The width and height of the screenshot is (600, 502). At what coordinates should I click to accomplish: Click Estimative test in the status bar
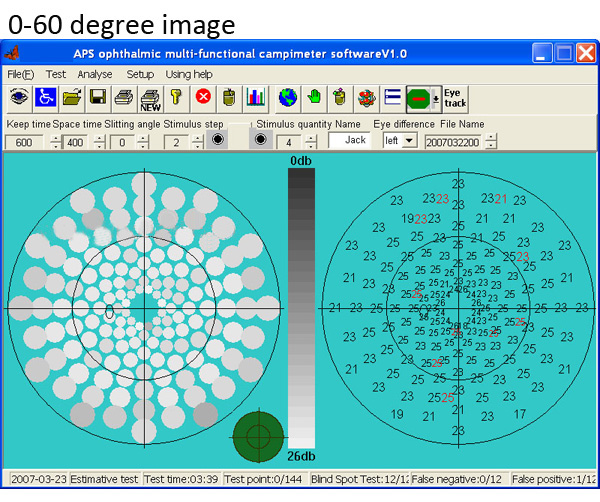[x=104, y=479]
